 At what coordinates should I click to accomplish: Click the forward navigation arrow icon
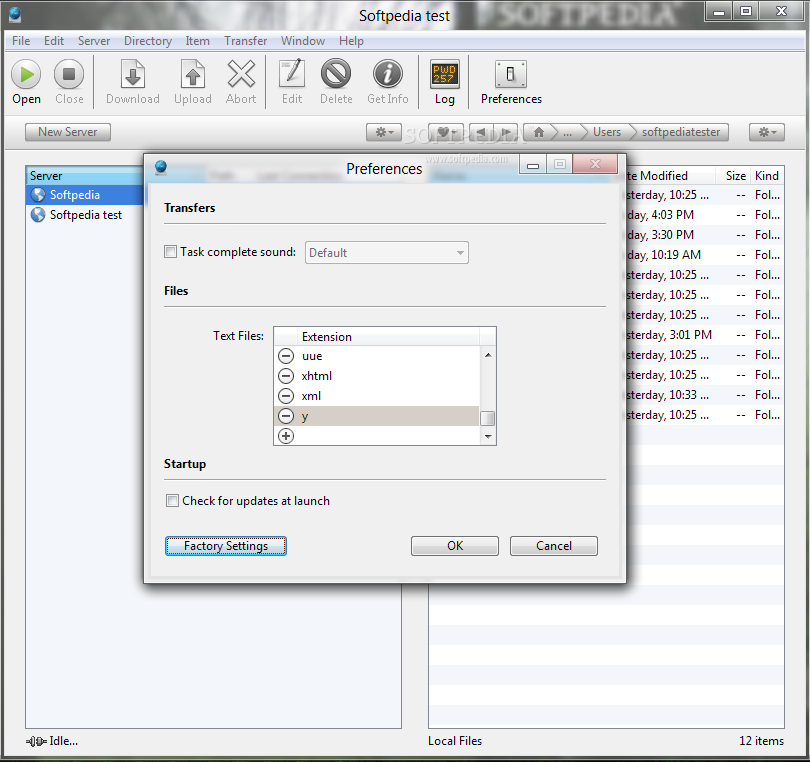[x=507, y=132]
